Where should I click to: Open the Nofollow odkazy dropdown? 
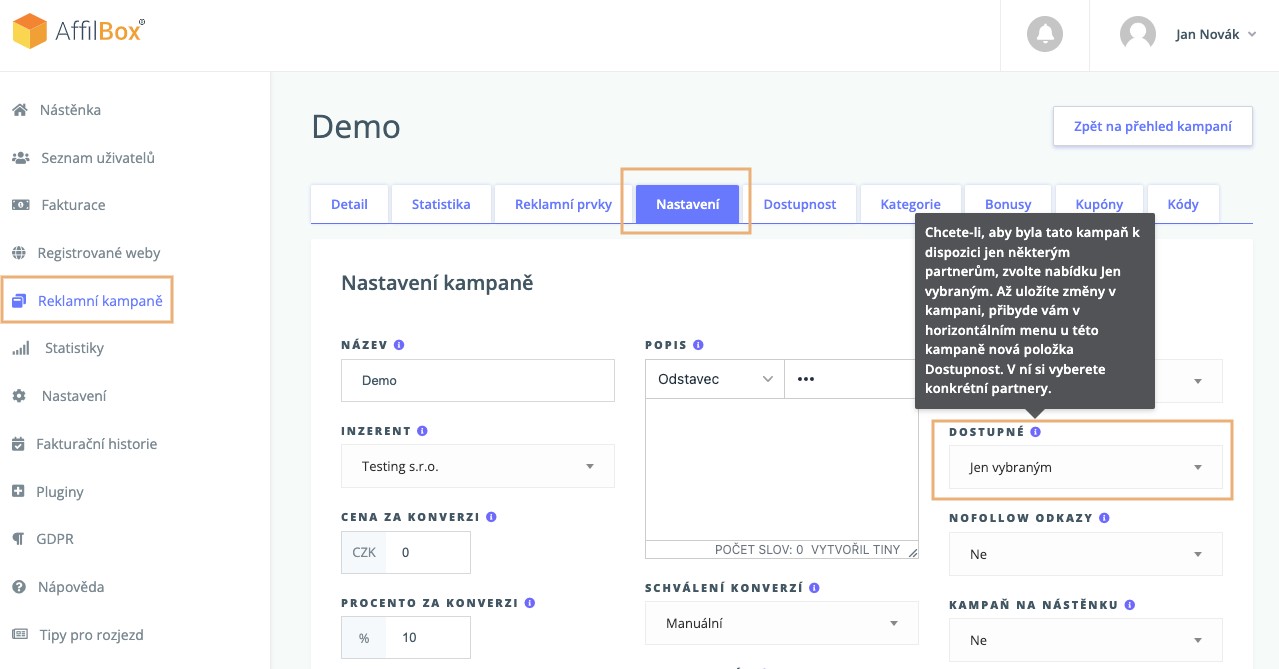pos(1085,554)
